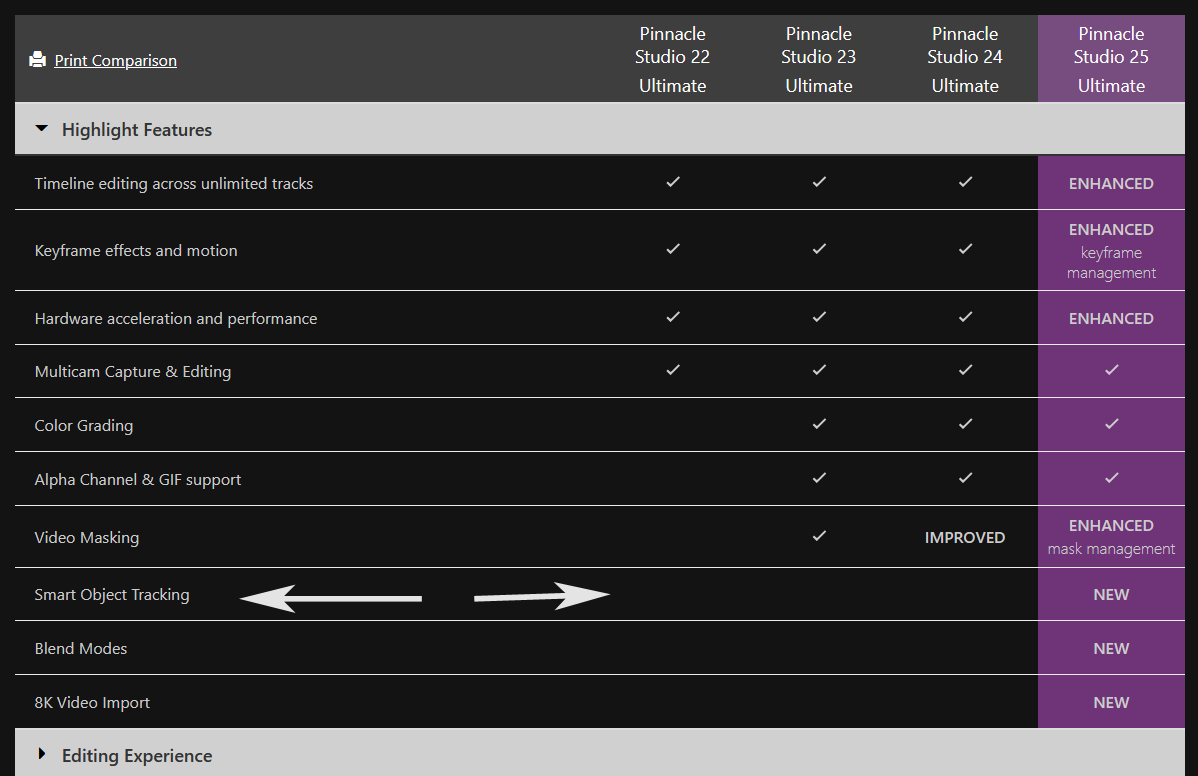The width and height of the screenshot is (1198, 776).
Task: Click the 'Smart Object Tracking' row label
Action: point(112,594)
